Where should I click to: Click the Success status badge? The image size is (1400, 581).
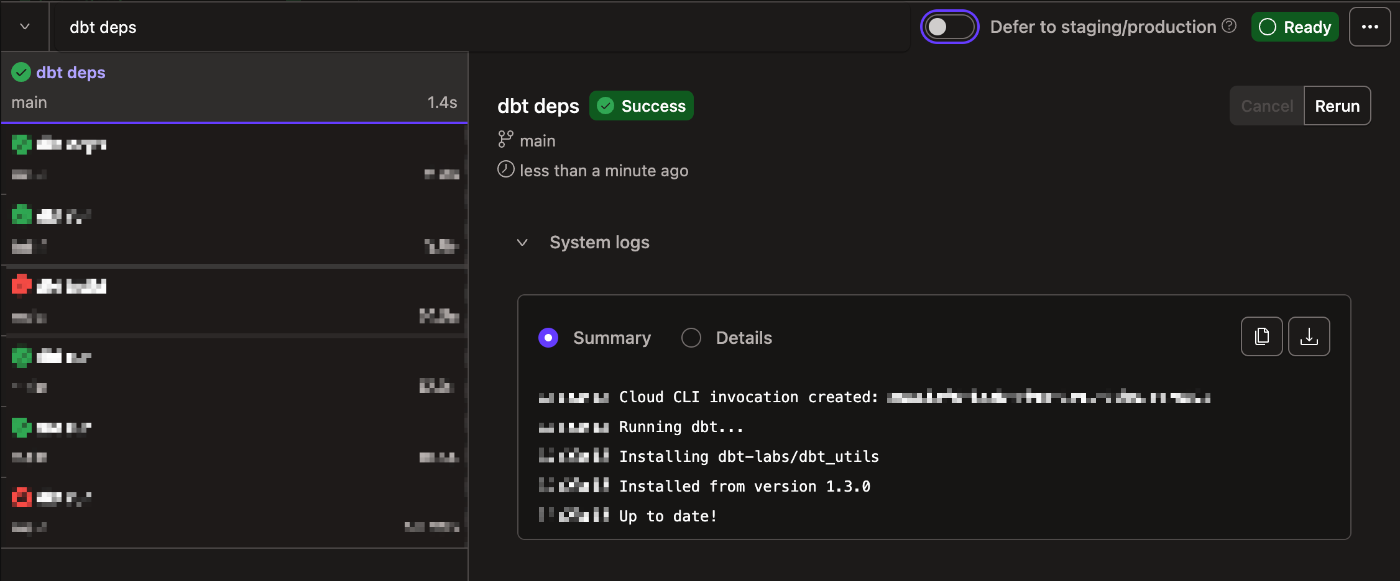click(x=641, y=106)
